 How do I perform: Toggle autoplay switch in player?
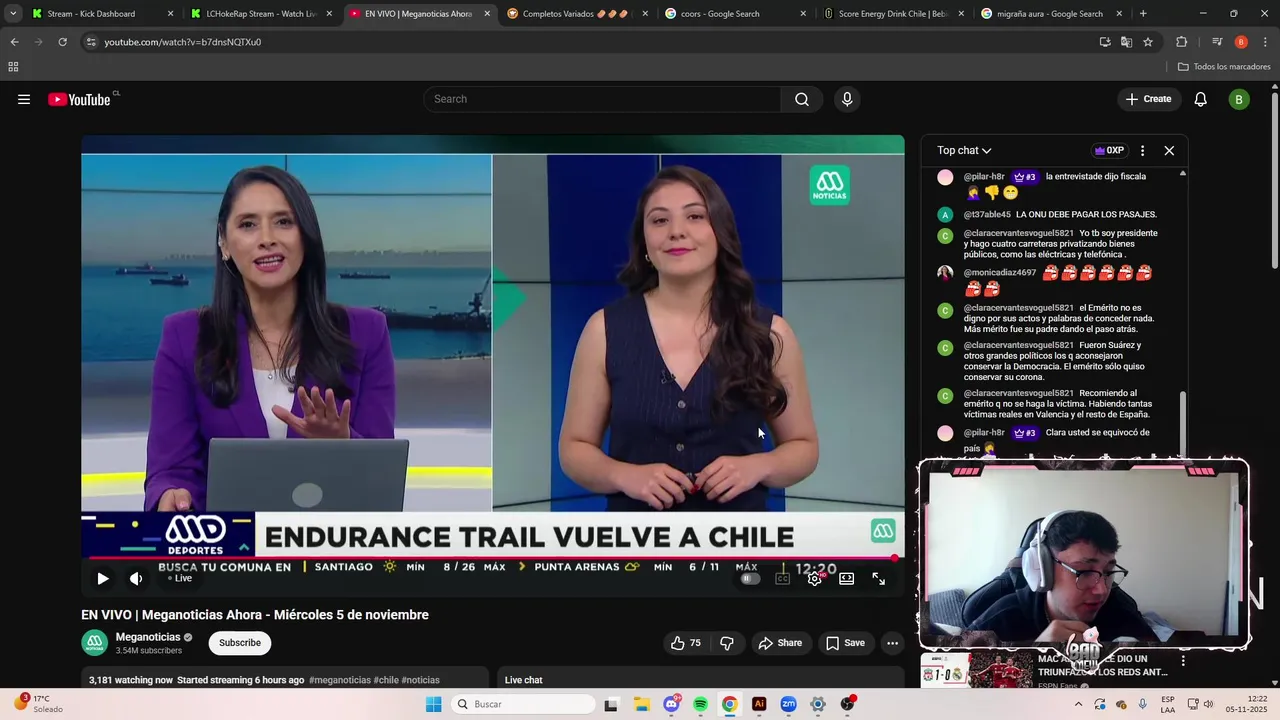pos(750,578)
